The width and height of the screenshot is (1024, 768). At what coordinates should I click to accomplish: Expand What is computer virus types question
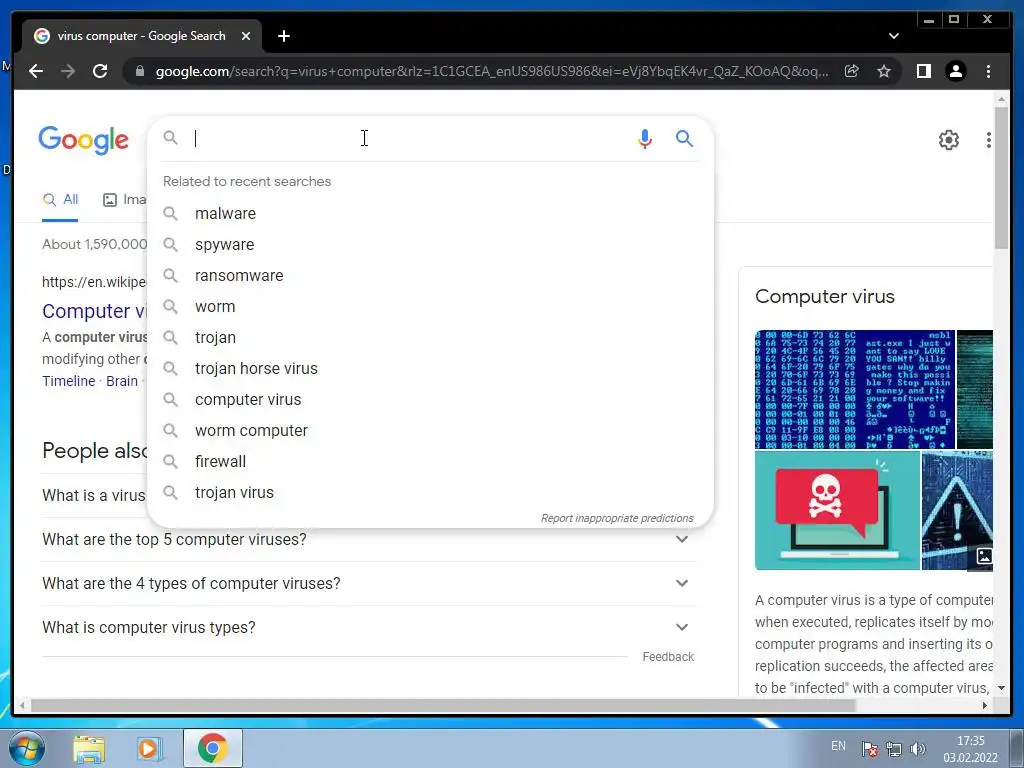tap(368, 627)
